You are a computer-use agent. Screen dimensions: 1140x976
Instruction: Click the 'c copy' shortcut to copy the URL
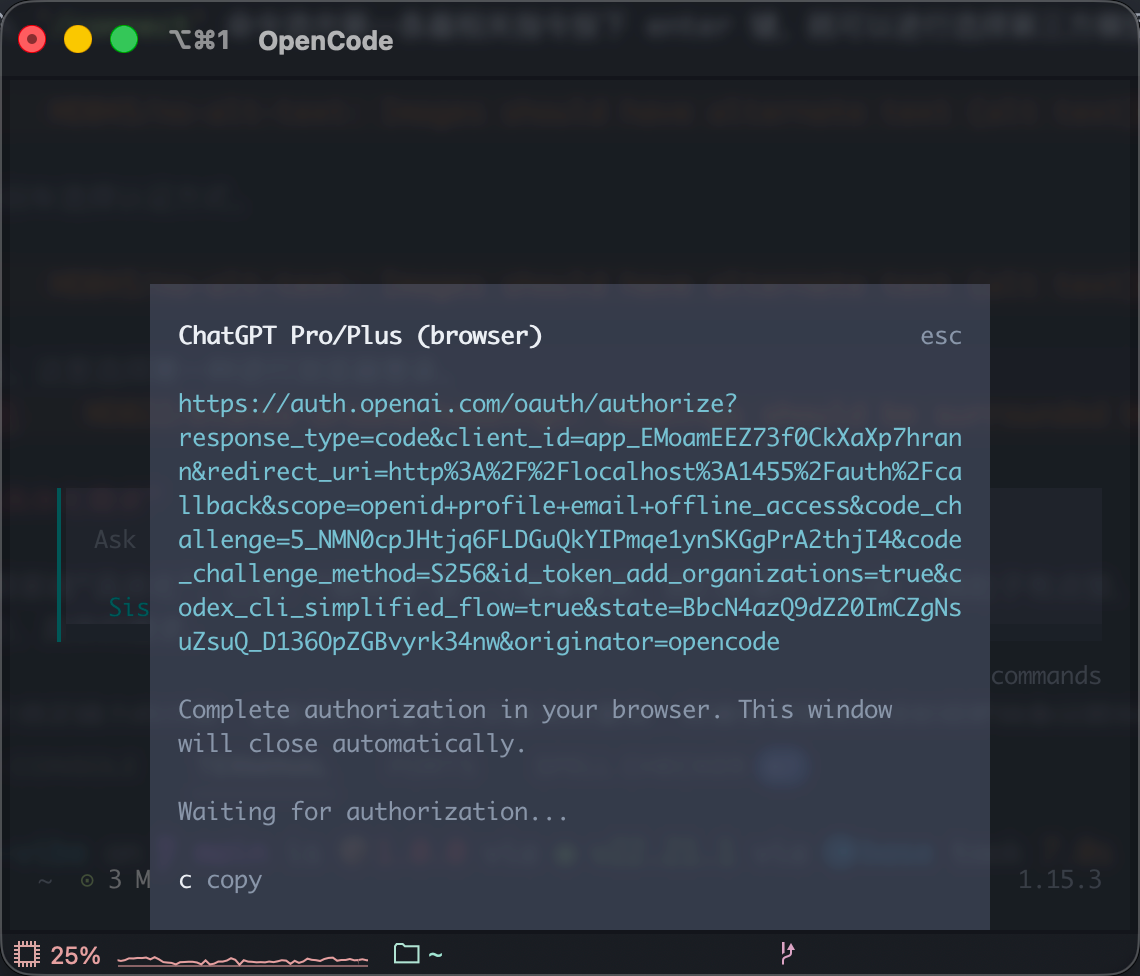click(220, 880)
